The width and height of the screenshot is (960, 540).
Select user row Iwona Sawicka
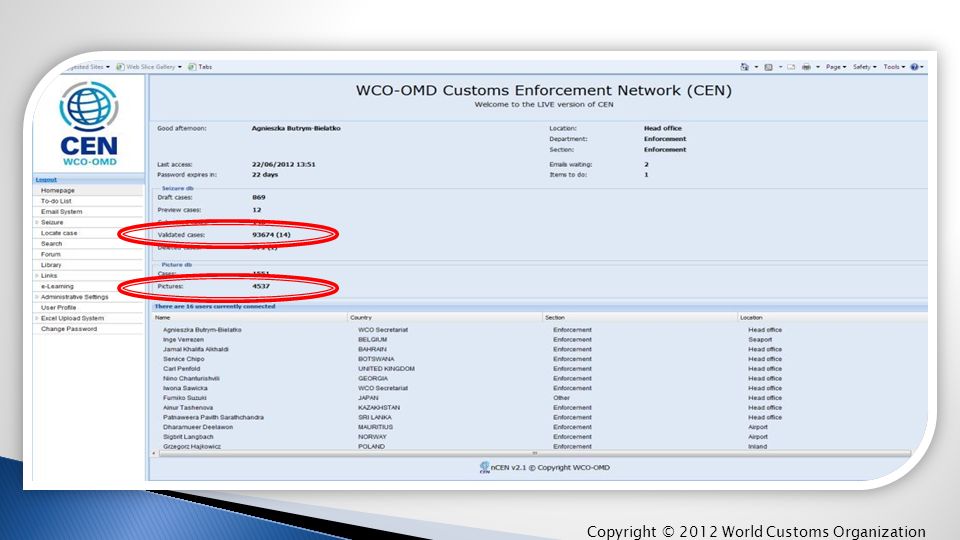[x=185, y=389]
